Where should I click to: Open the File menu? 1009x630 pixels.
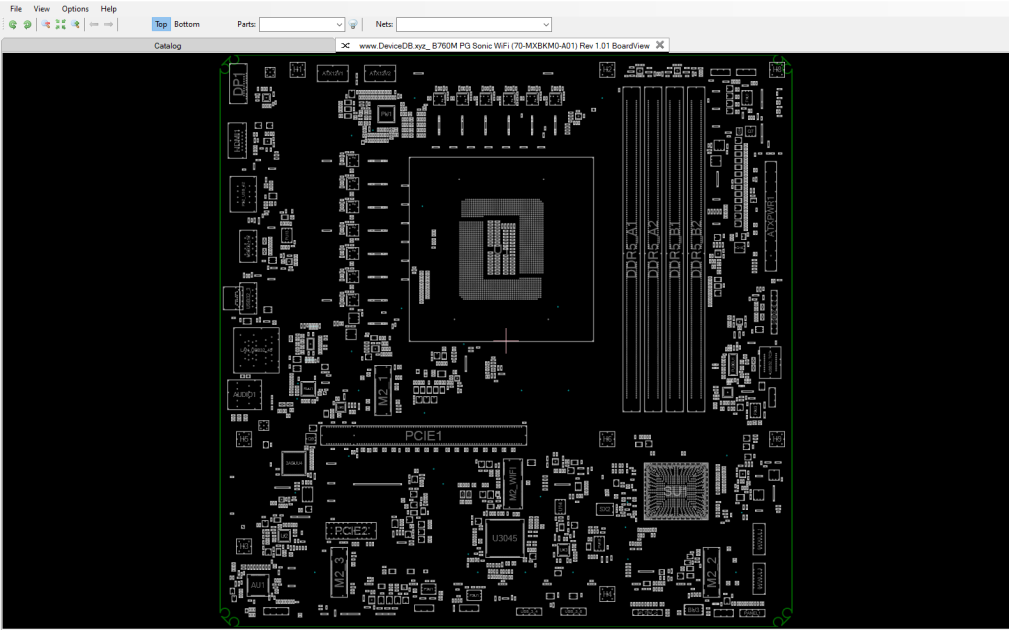pyautogui.click(x=16, y=9)
